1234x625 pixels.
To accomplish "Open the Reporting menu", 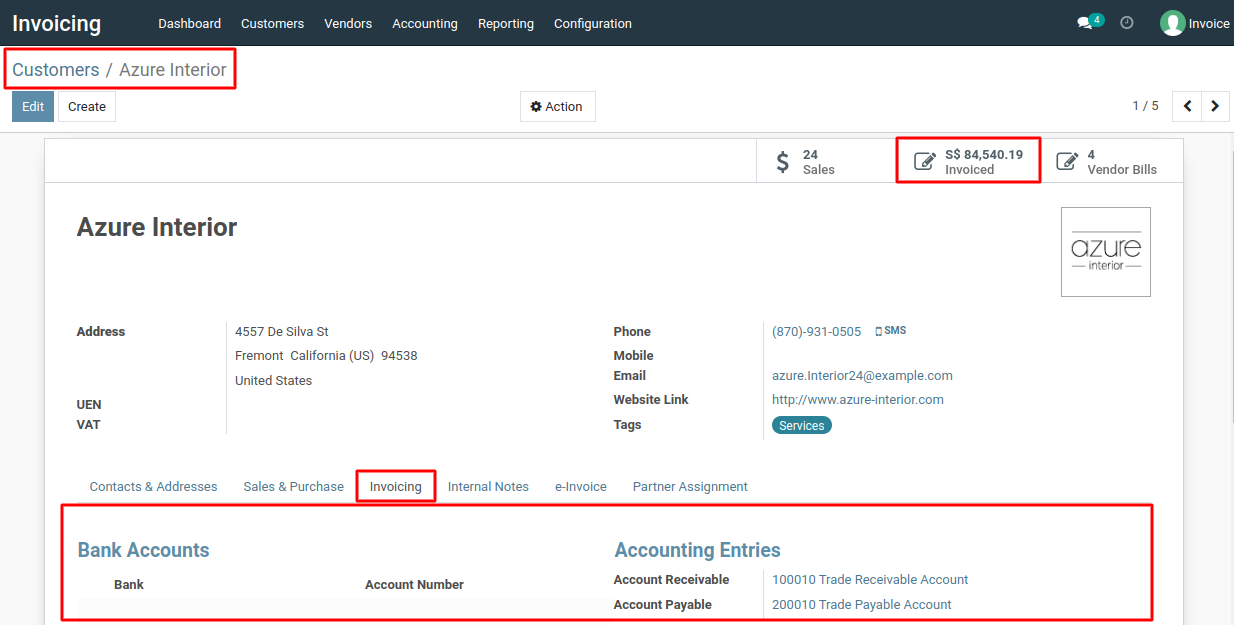I will [506, 23].
